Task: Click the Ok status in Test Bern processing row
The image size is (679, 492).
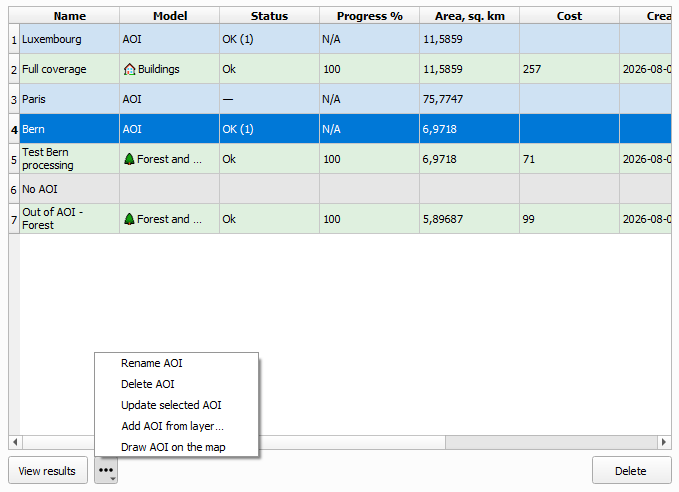Action: tap(229, 159)
